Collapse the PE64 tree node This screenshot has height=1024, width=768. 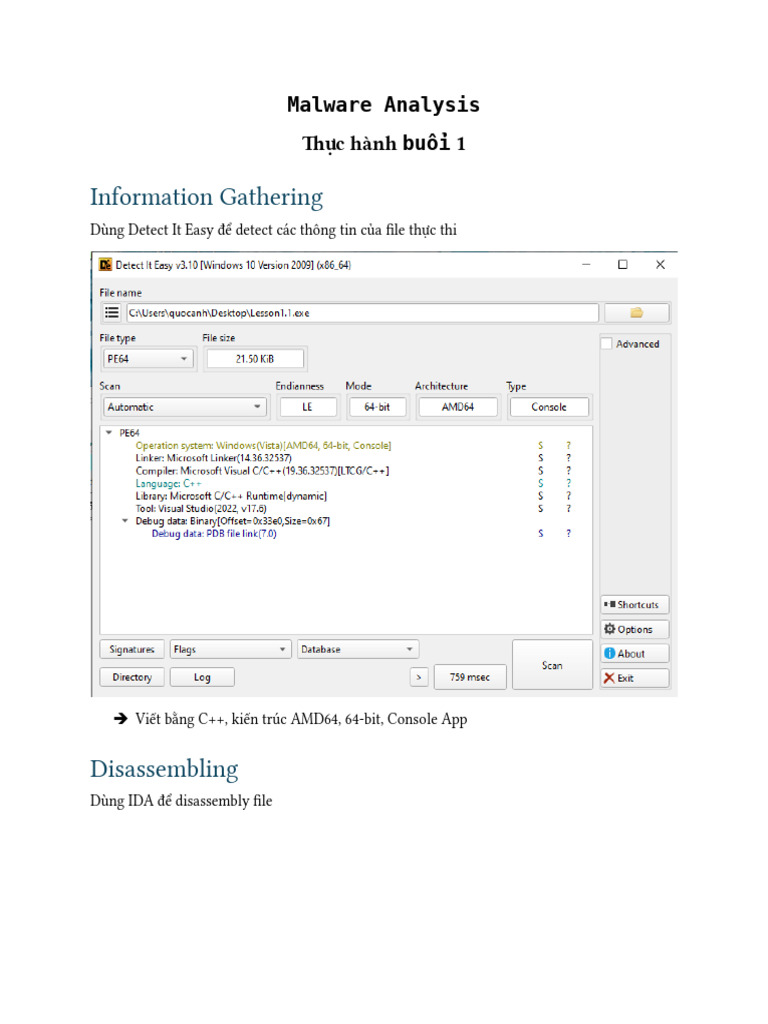click(x=109, y=433)
